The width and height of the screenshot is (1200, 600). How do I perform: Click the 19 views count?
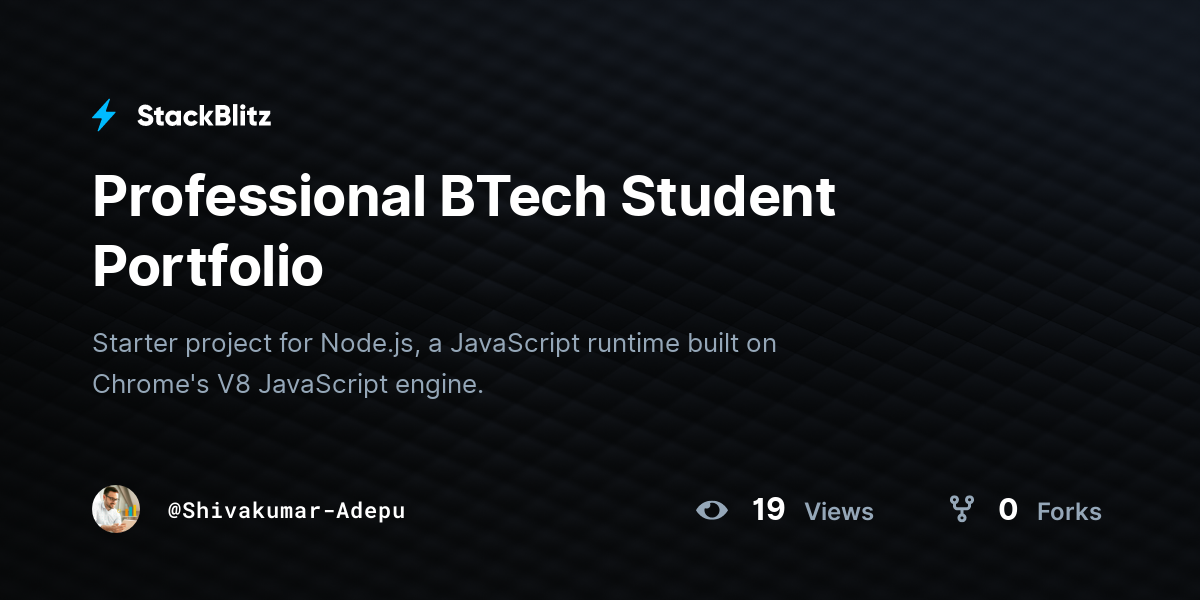pyautogui.click(x=768, y=510)
